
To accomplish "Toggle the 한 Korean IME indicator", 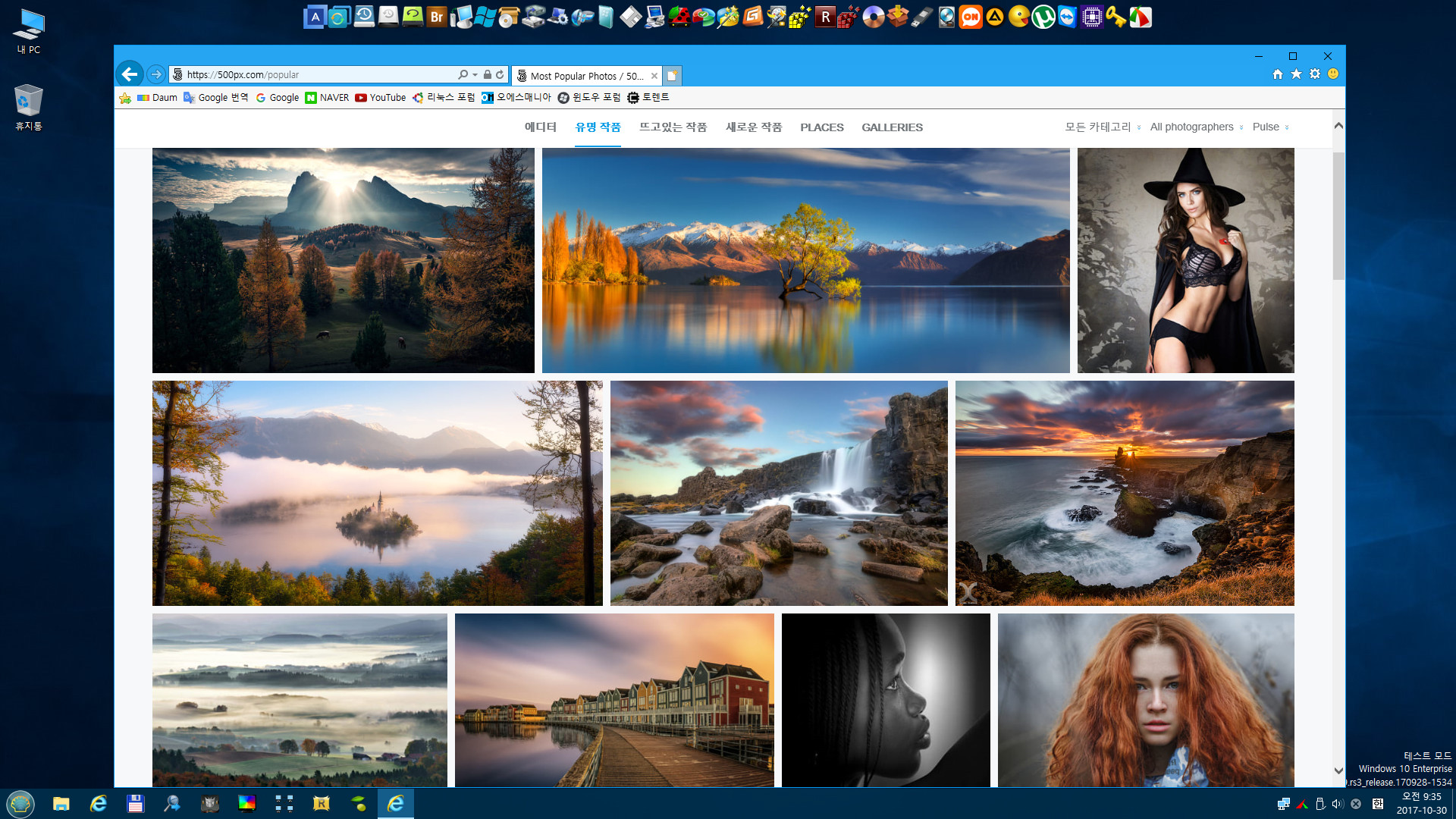I will point(1378,804).
